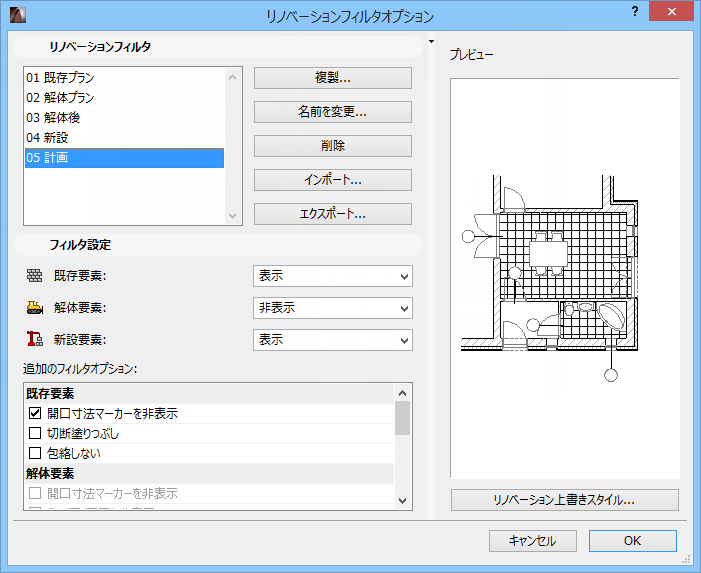Select the 02 解体プラン filter

pos(124,98)
